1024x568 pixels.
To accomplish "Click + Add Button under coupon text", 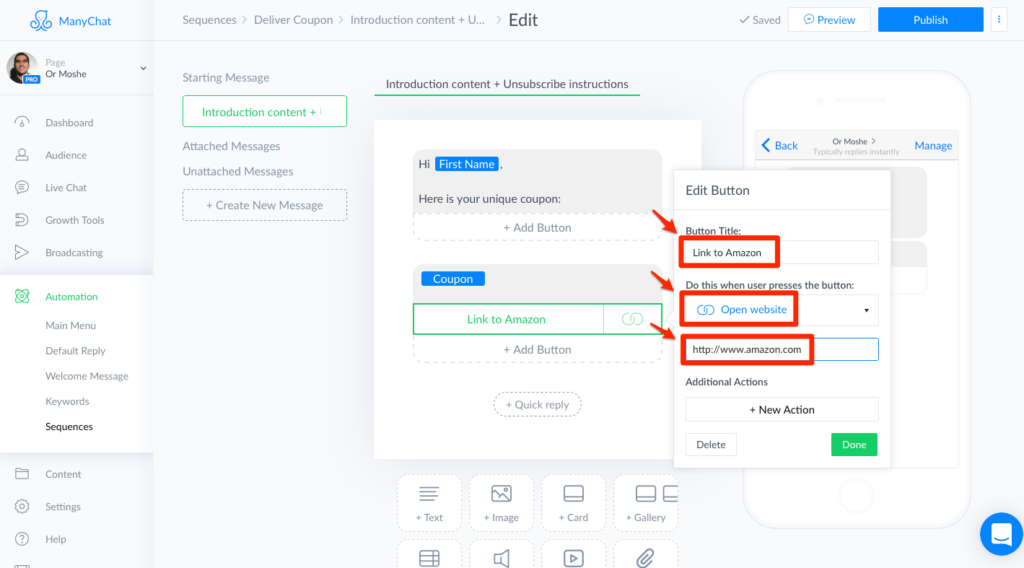I will 537,227.
